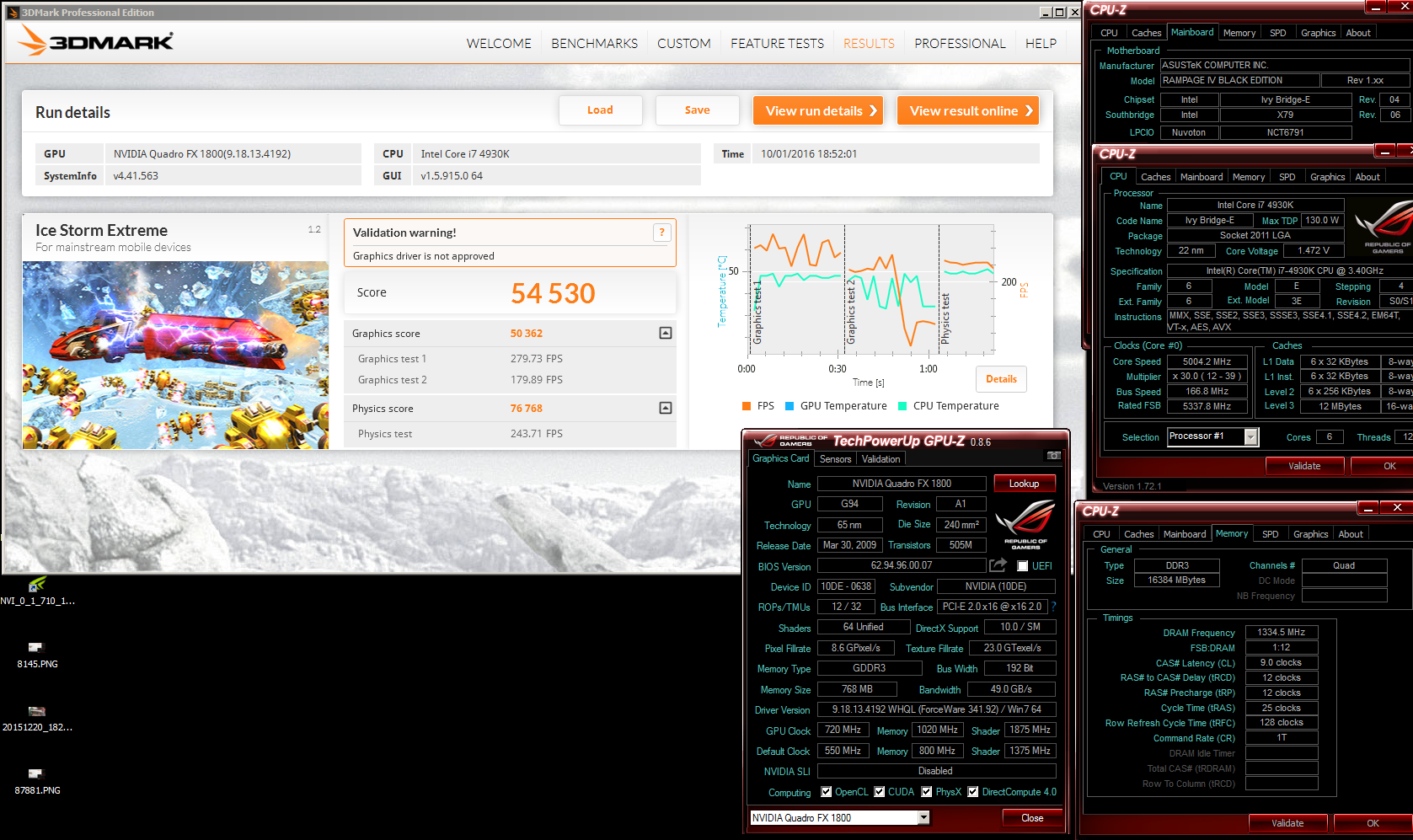Collapse the Physics score section

click(x=665, y=408)
